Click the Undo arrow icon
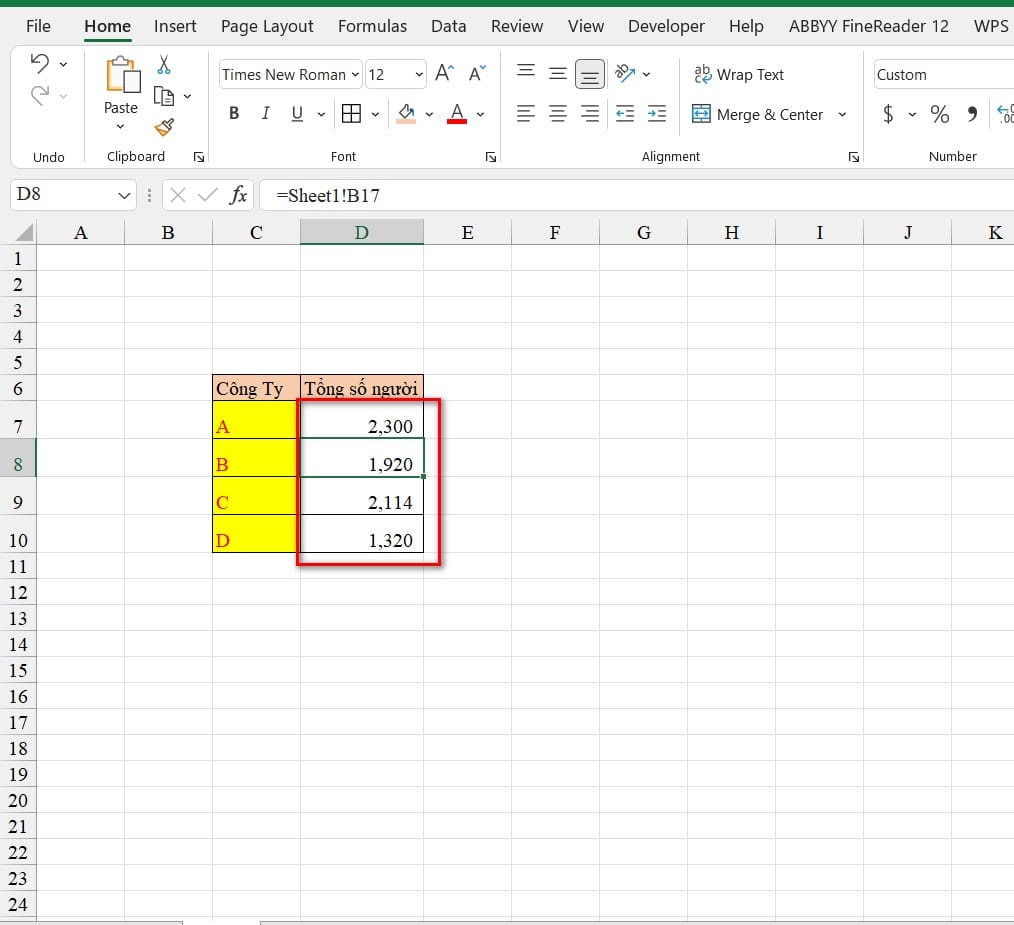1014x925 pixels. click(40, 64)
